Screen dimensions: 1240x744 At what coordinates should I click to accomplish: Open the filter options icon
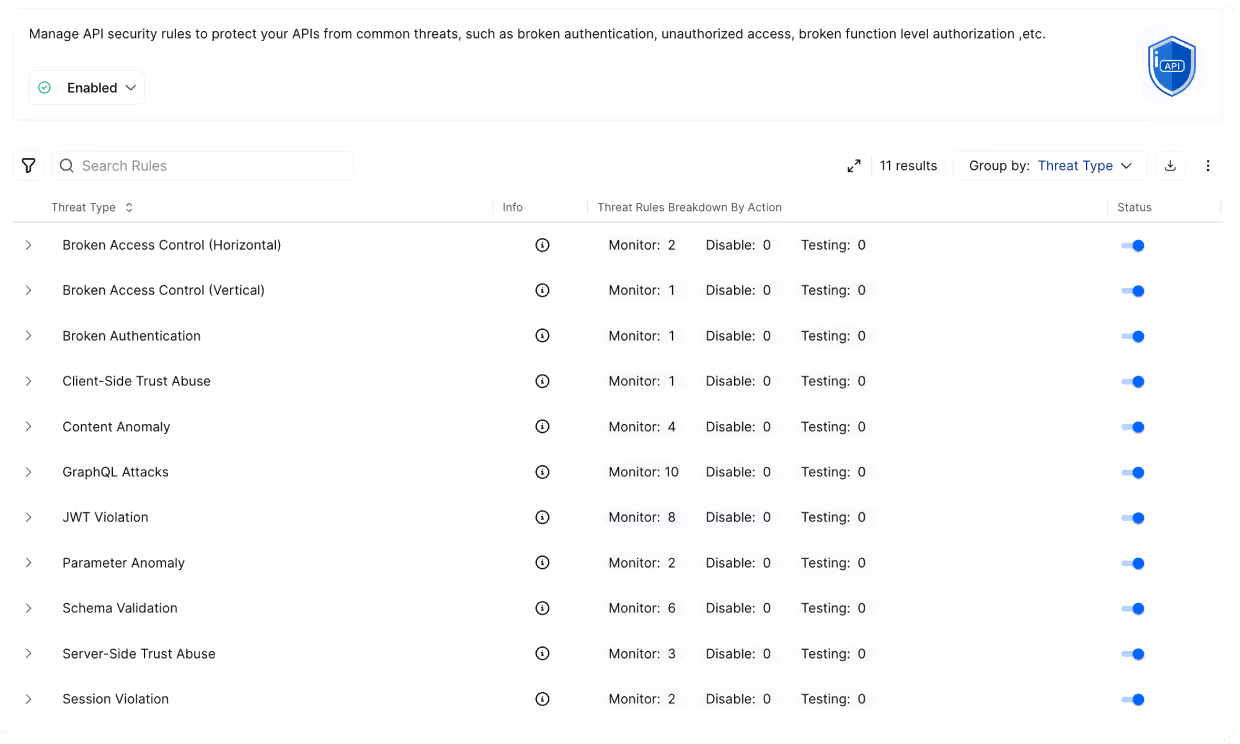(x=28, y=165)
